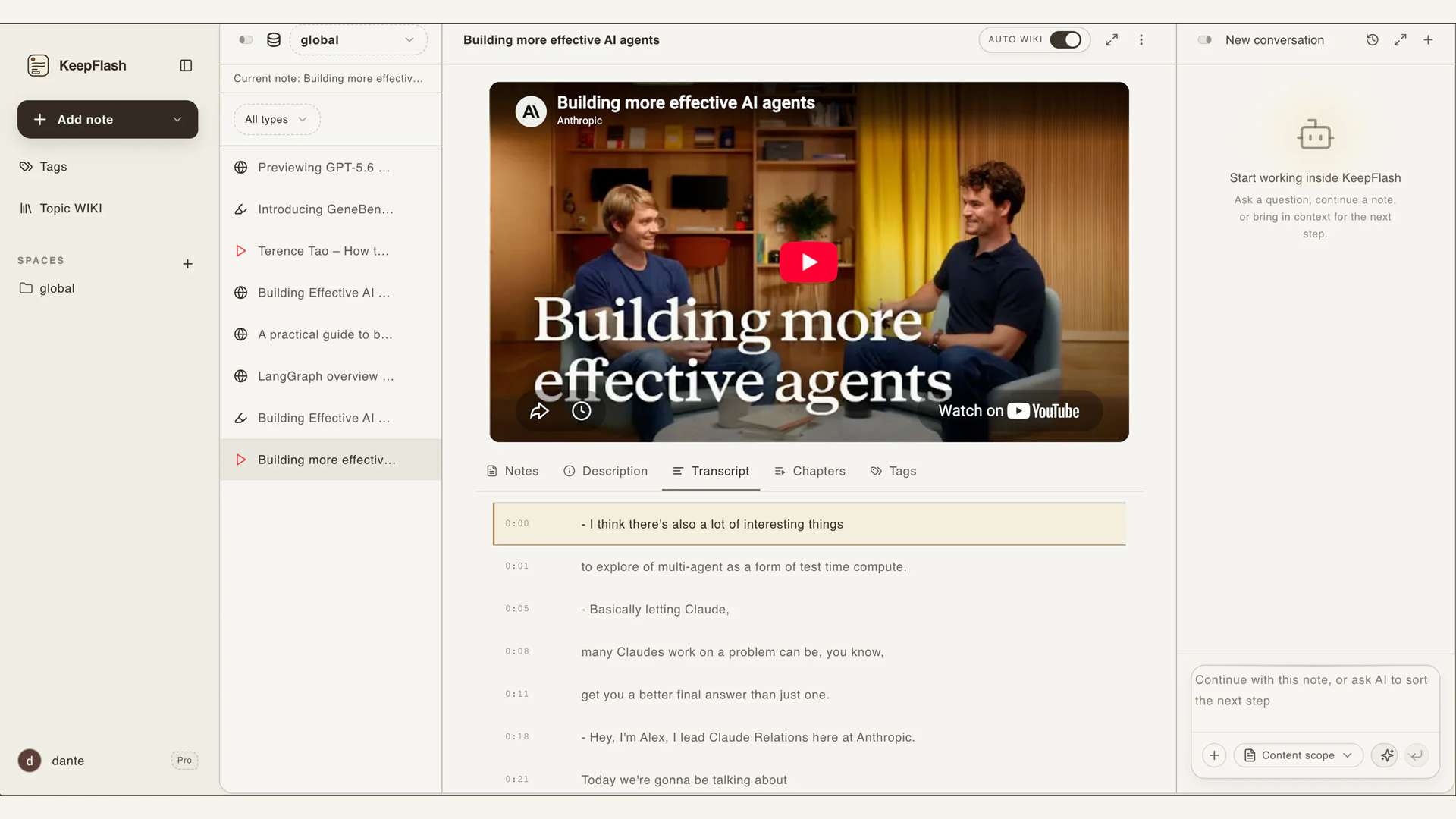The width and height of the screenshot is (1456, 819).
Task: Click the Add note button
Action: click(108, 119)
